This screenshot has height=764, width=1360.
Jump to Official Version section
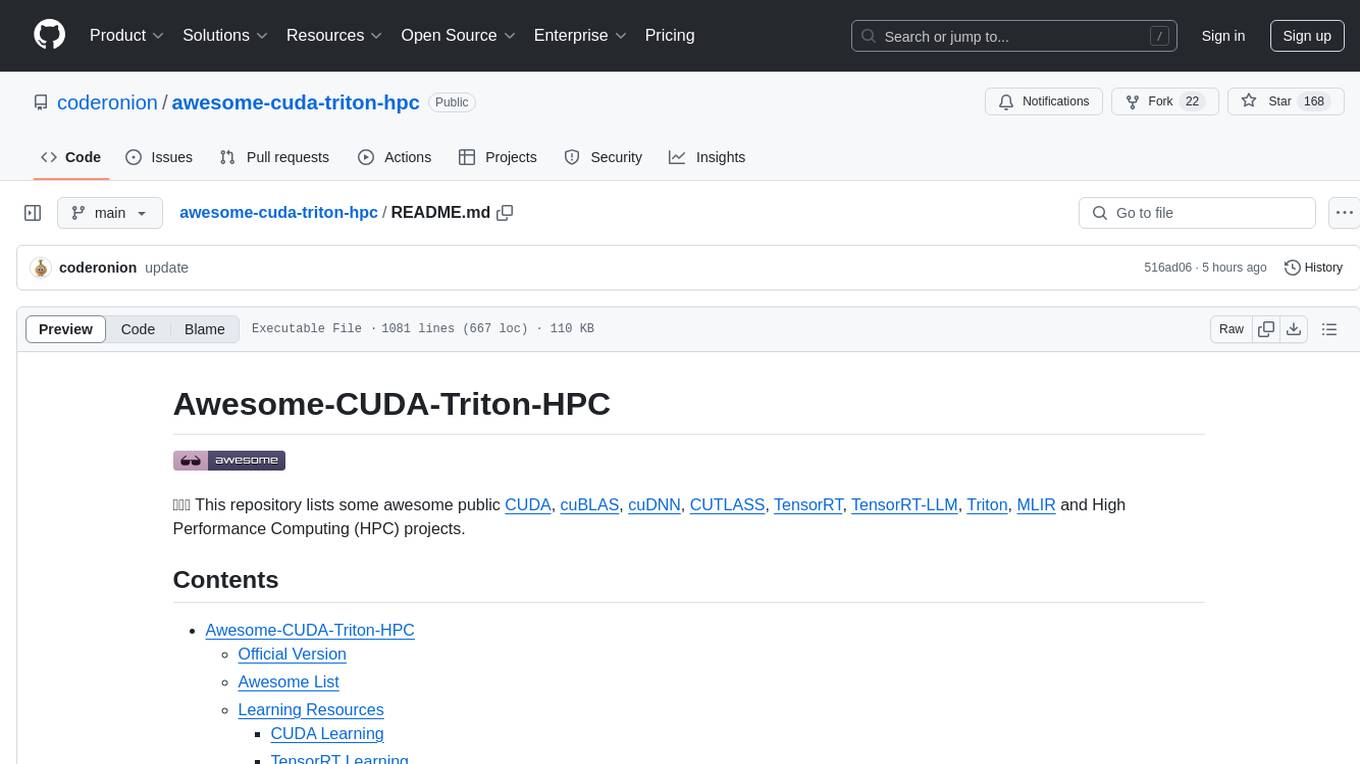click(292, 654)
